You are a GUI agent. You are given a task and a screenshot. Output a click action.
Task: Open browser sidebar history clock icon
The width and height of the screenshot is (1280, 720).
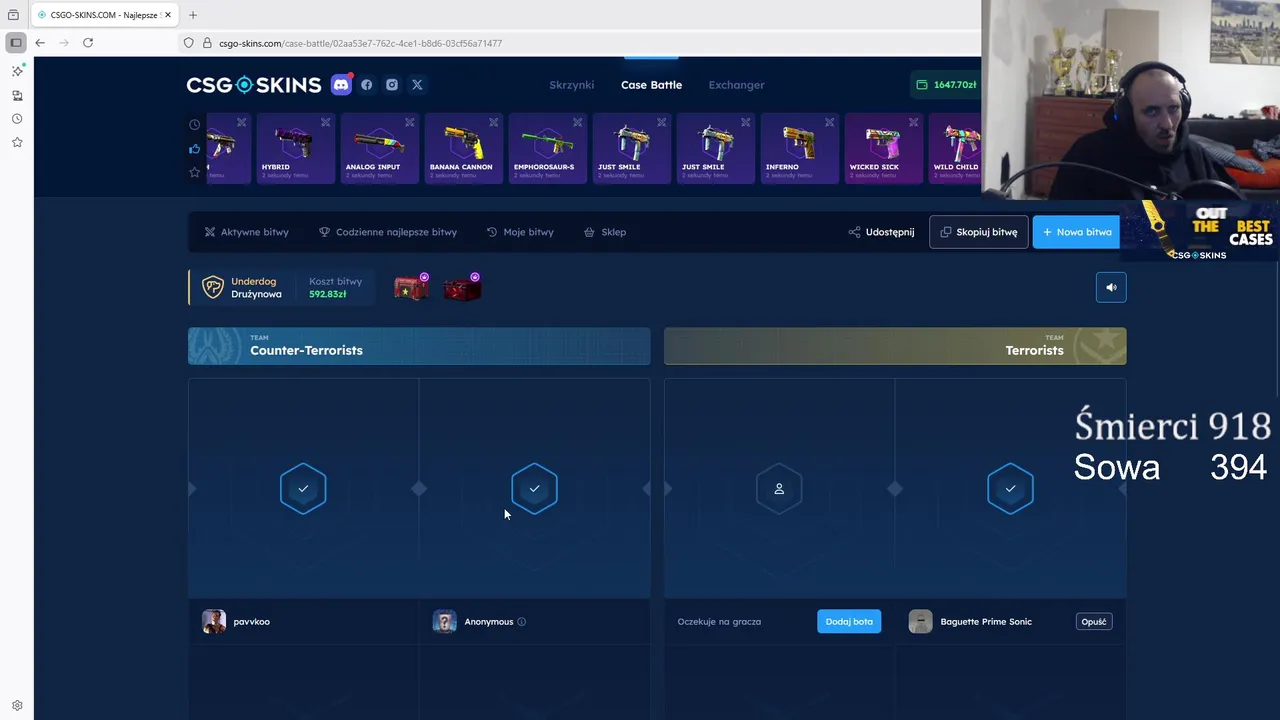(x=17, y=119)
